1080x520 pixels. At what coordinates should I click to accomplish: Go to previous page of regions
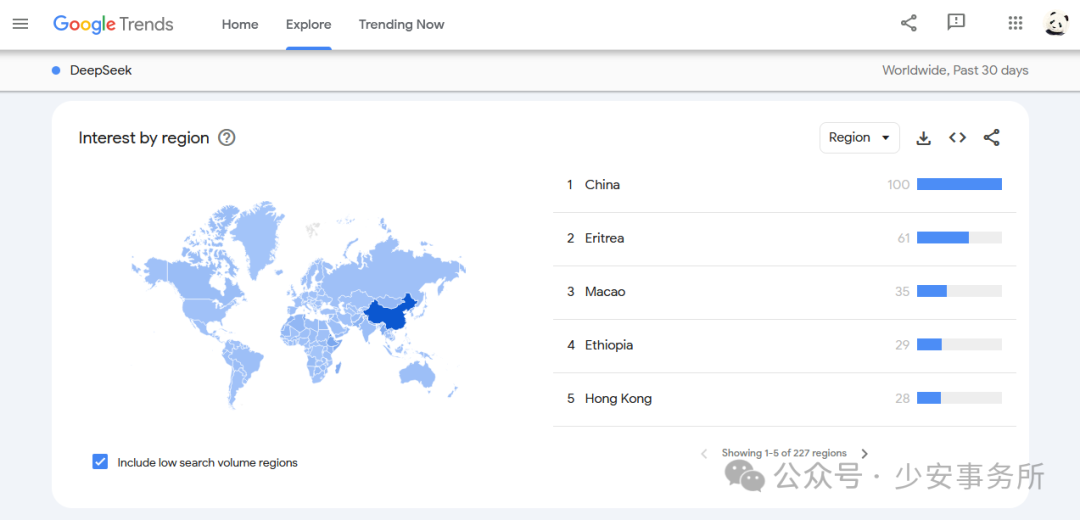tap(704, 454)
